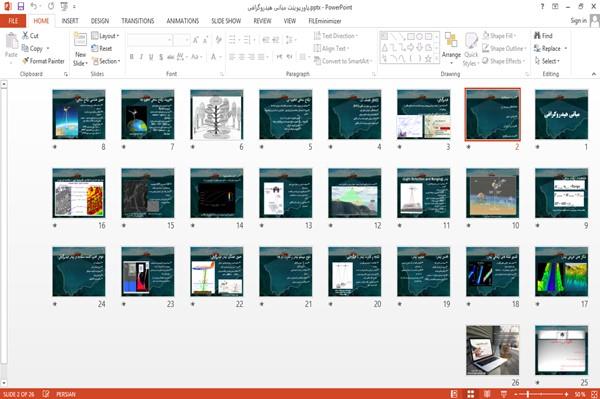Switch to Slide Sorter view in status bar
Screen dimensions: 600x399
(471, 394)
